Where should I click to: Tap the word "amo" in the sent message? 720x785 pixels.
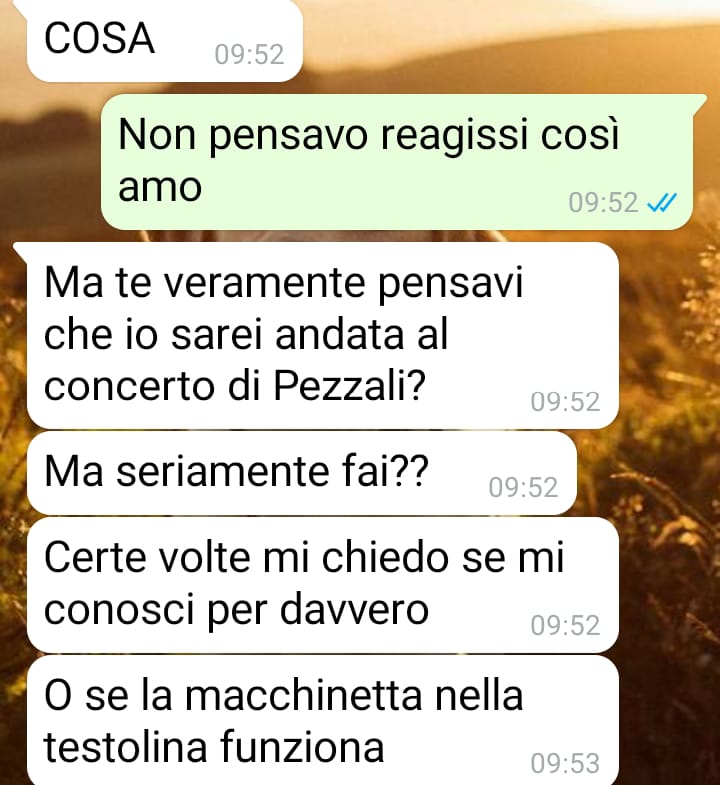160,188
